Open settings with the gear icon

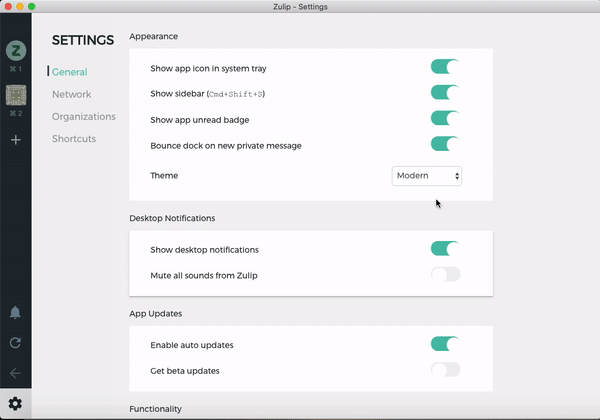pyautogui.click(x=15, y=404)
